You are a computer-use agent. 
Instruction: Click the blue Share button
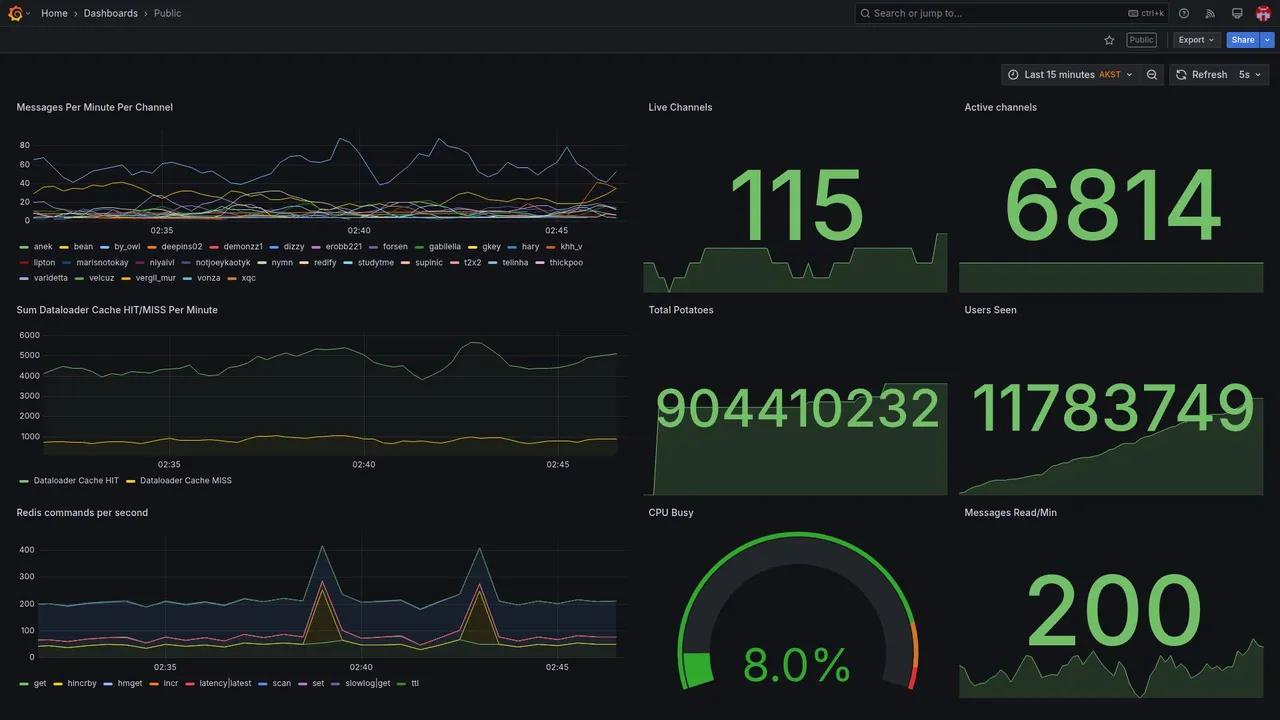pos(1243,40)
